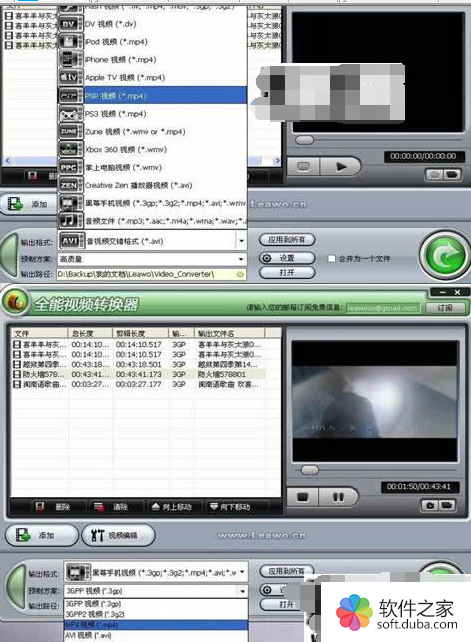Choose 3GPP 视频 (*.3gp) from profile list
471x642 pixels.
[156, 604]
